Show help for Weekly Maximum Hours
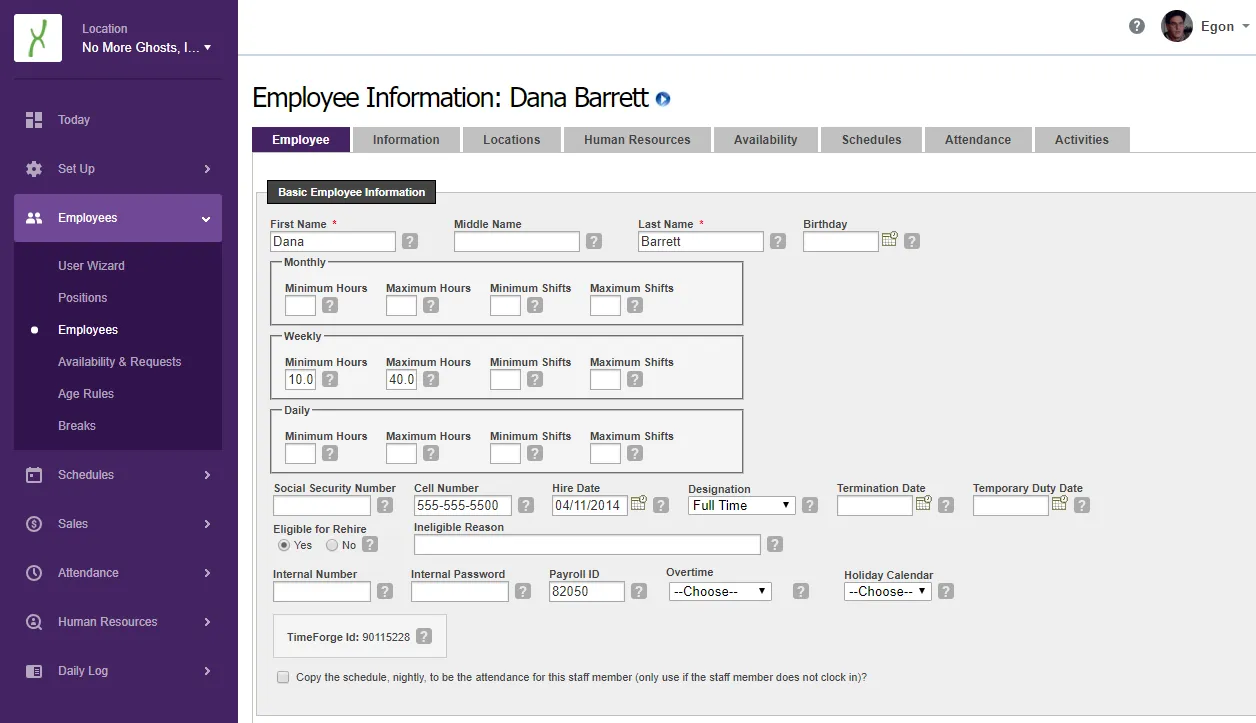This screenshot has height=723, width=1256. click(431, 379)
